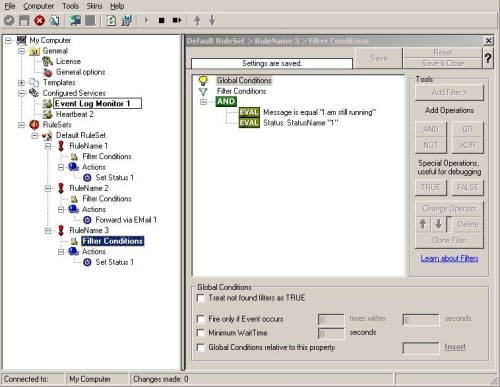This screenshot has width=500, height=387.
Task: Check Fire only if Event occurs
Action: pos(201,319)
